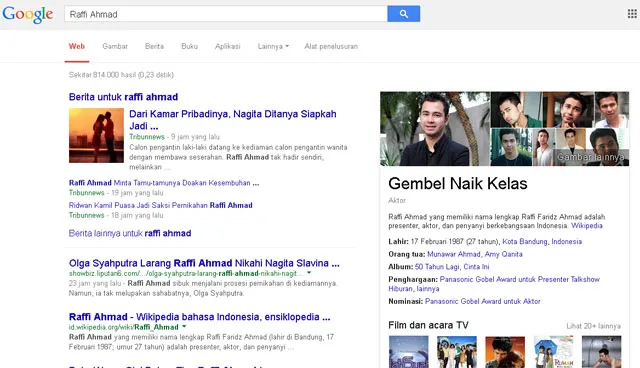Viewport: 640px width, 368px height.
Task: Click the Gembel Naik Kelas panel title
Action: (458, 184)
